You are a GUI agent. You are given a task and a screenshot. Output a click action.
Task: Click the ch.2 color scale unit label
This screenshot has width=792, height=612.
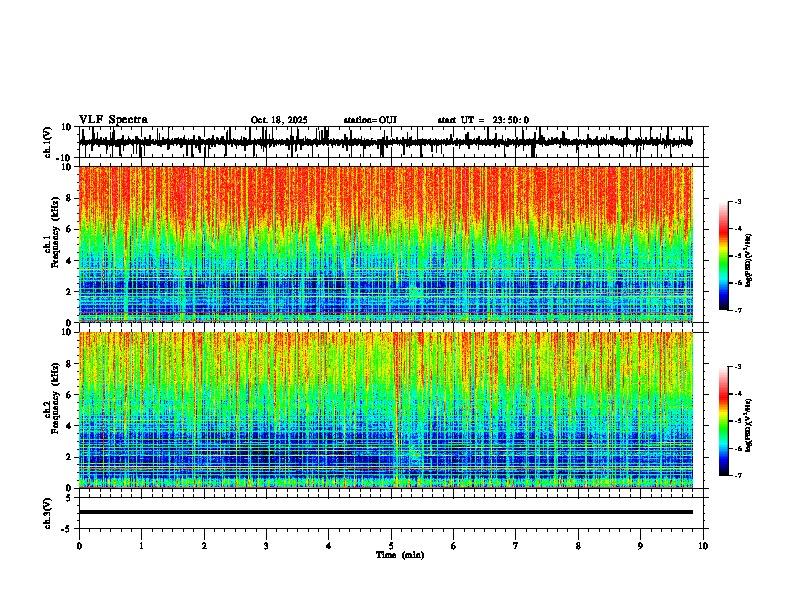point(749,425)
